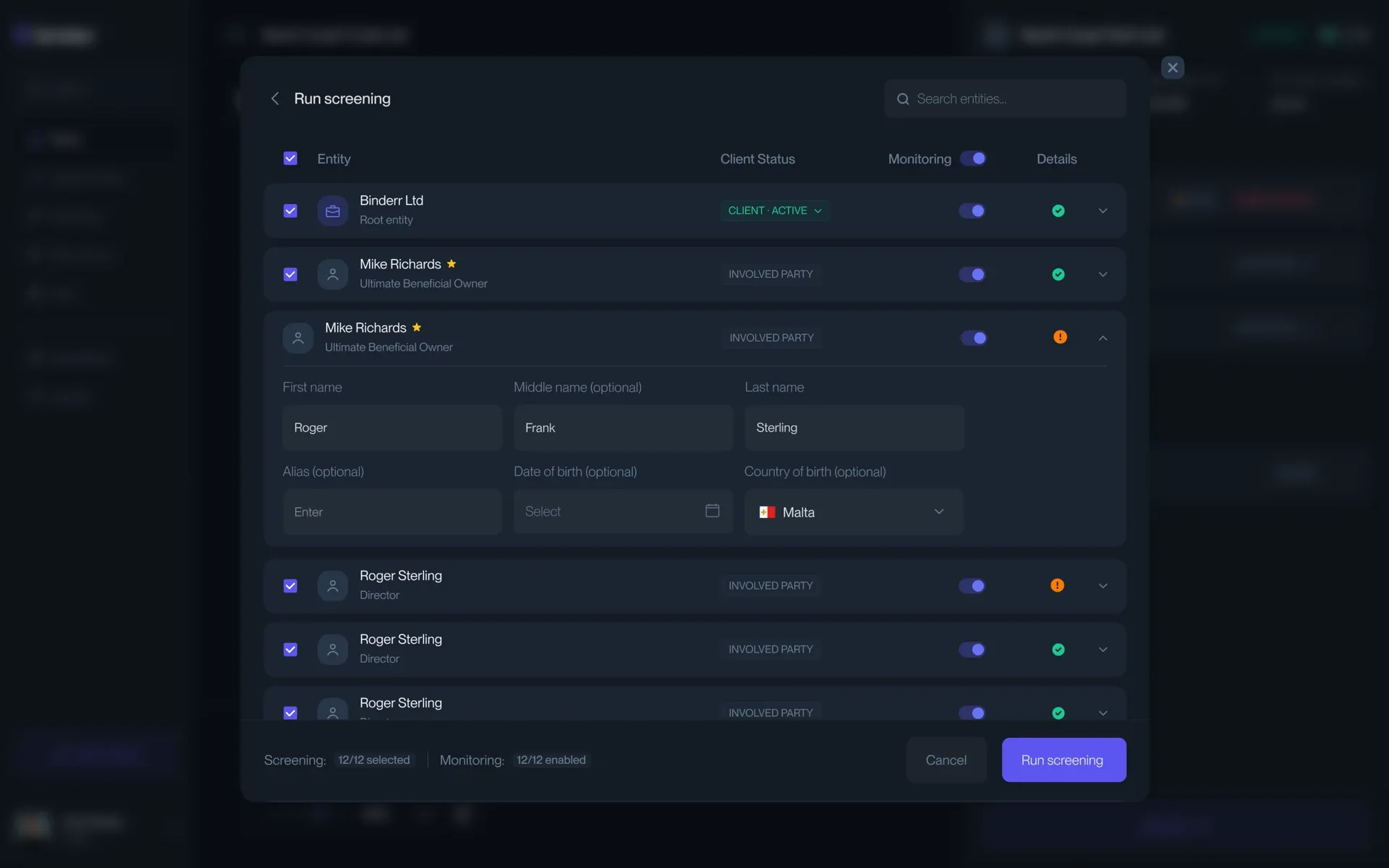1389x868 pixels.
Task: Click the orange warning icon in expanded row
Action: point(1060,337)
